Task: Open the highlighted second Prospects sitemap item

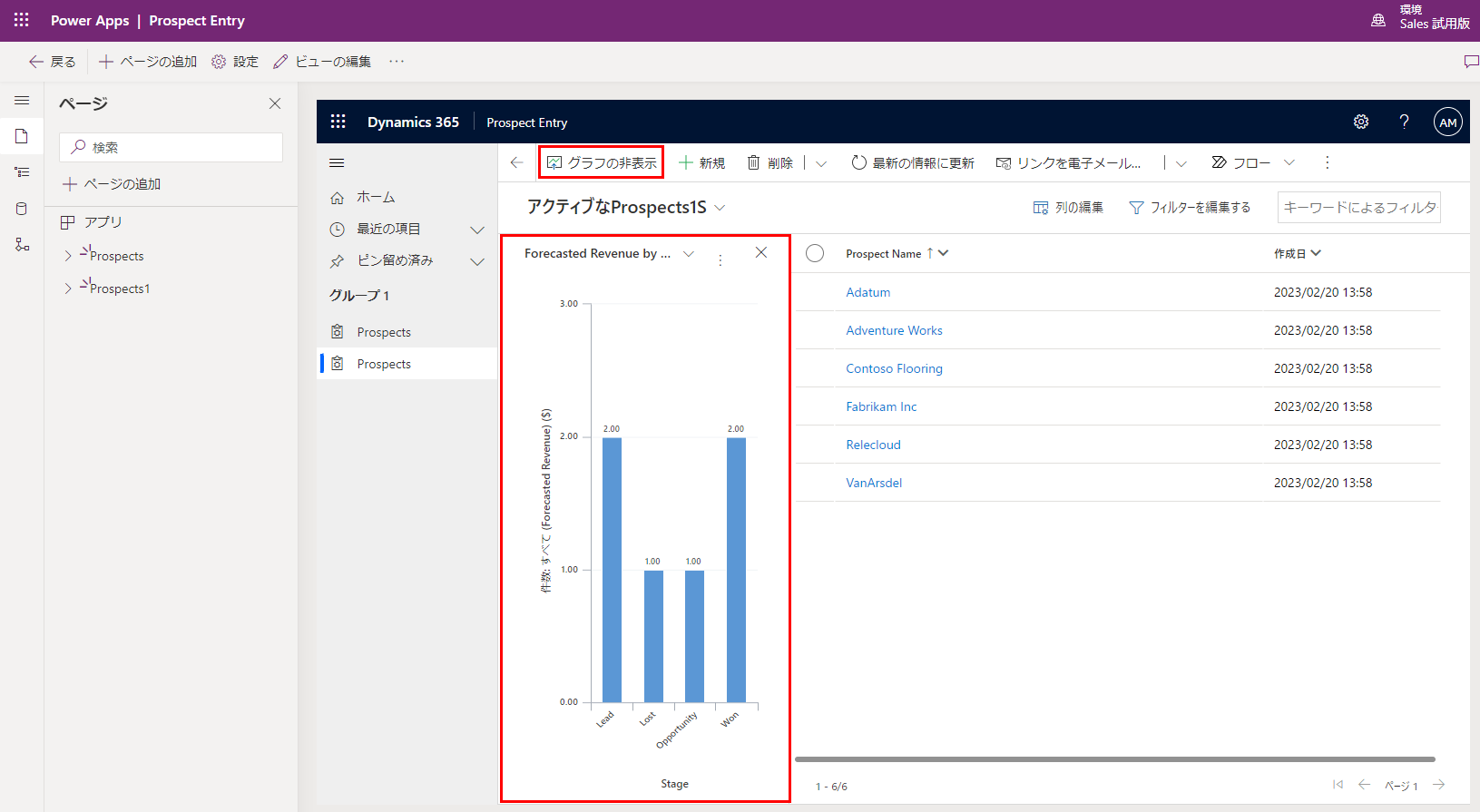Action: coord(407,364)
